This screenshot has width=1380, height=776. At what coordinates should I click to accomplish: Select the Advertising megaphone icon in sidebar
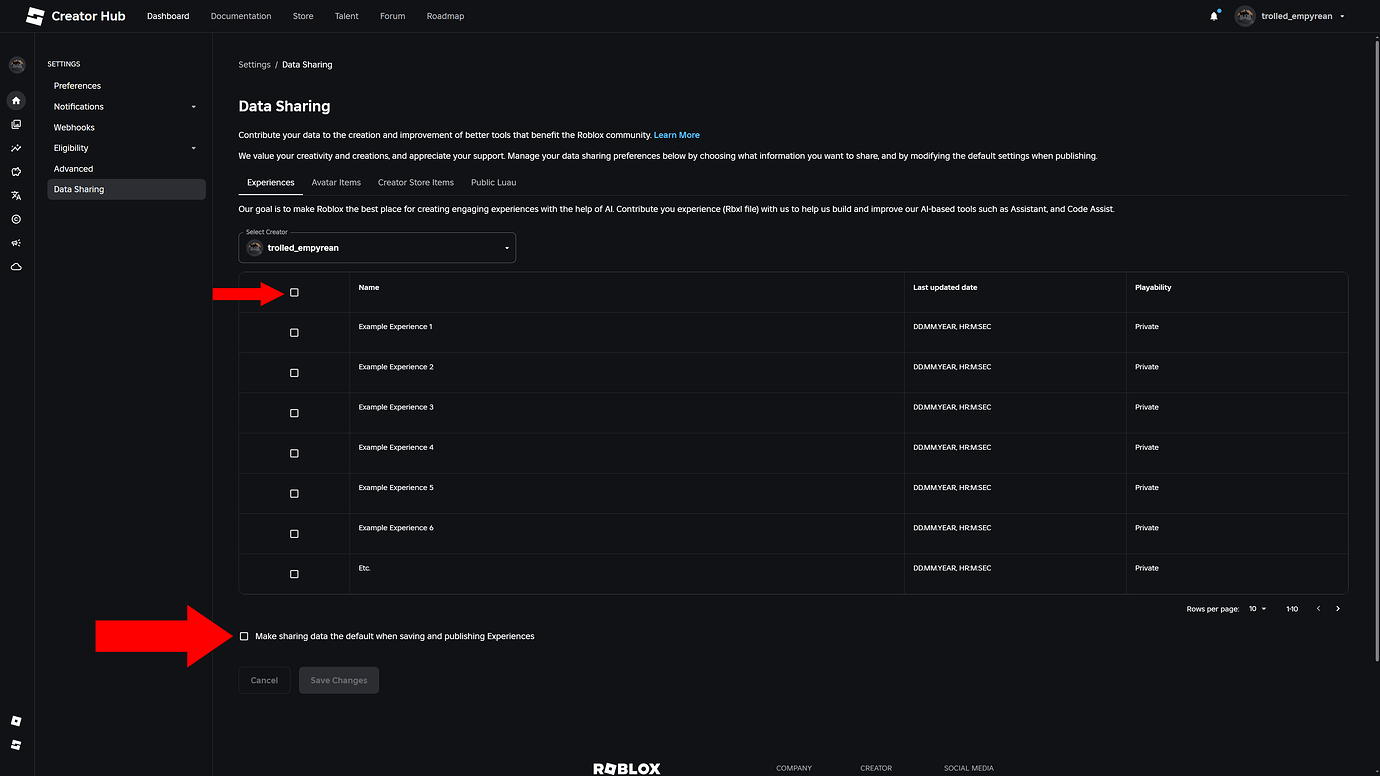pyautogui.click(x=15, y=242)
